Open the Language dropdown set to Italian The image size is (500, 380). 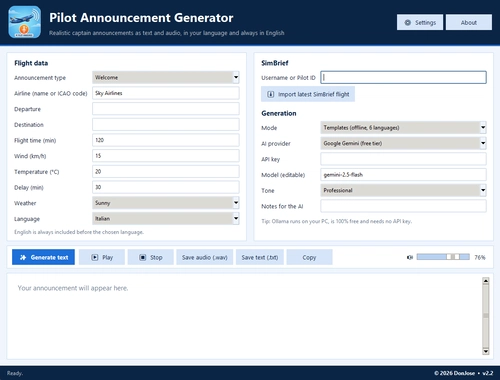166,218
